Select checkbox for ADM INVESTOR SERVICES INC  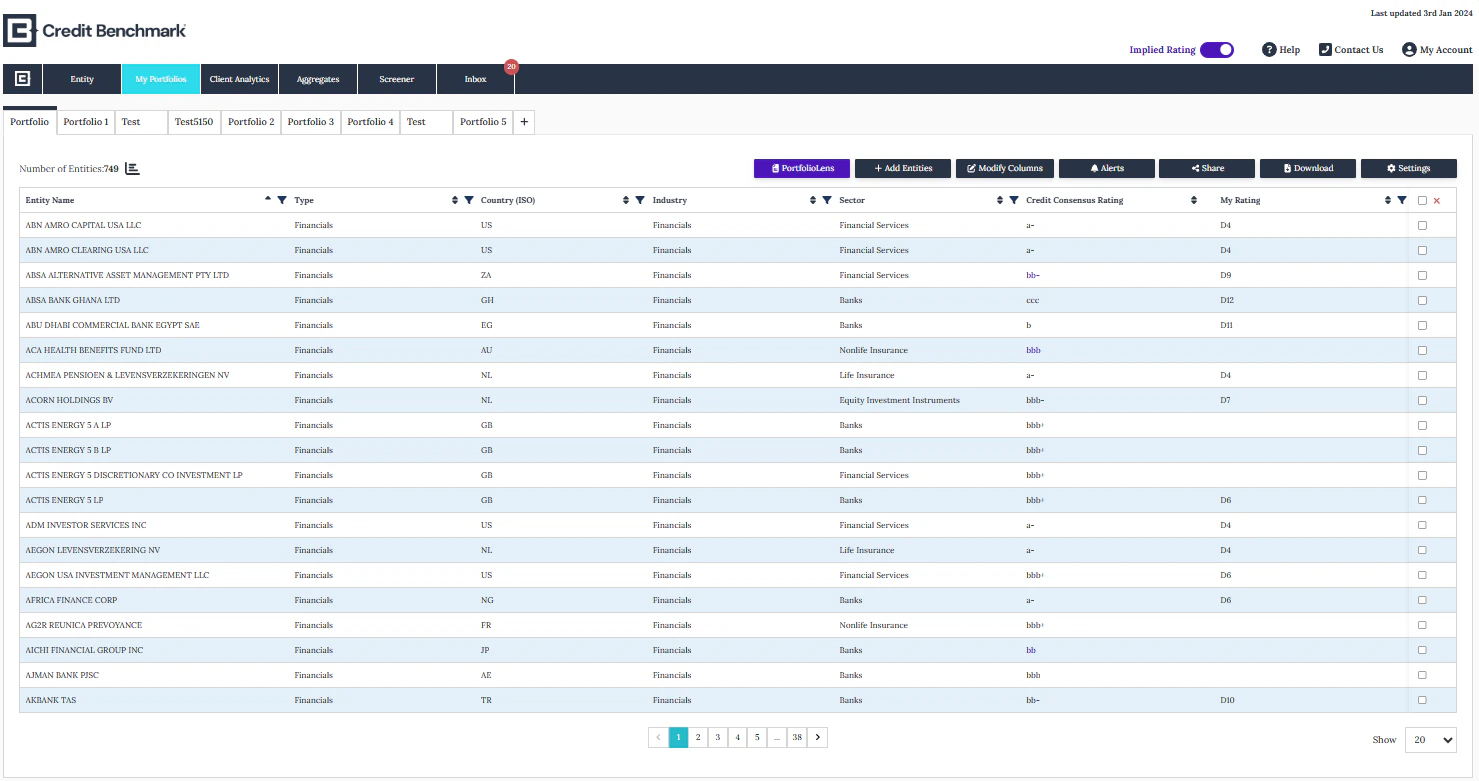coord(1422,525)
